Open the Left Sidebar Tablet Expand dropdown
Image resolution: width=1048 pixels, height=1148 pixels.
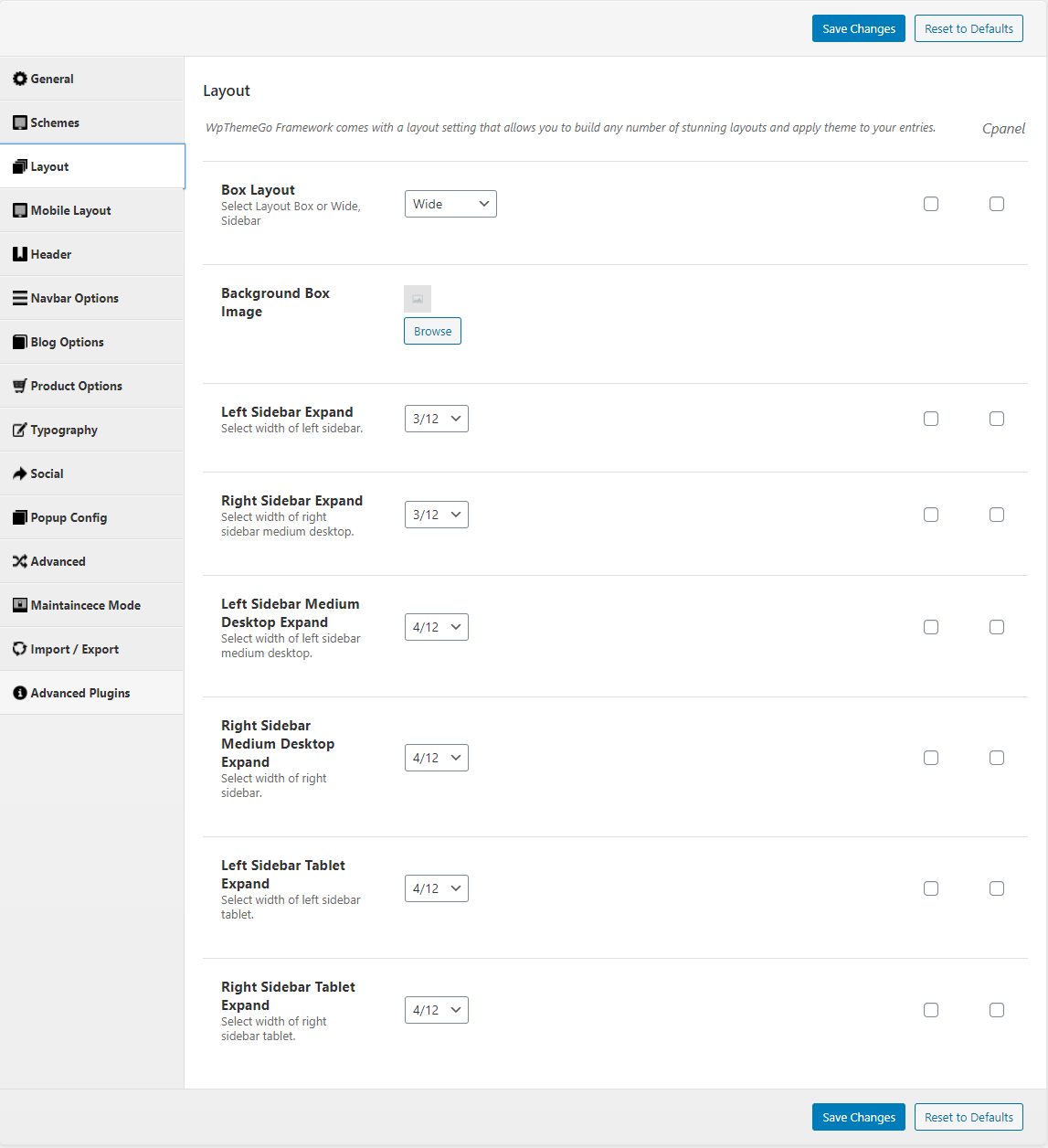[x=437, y=888]
